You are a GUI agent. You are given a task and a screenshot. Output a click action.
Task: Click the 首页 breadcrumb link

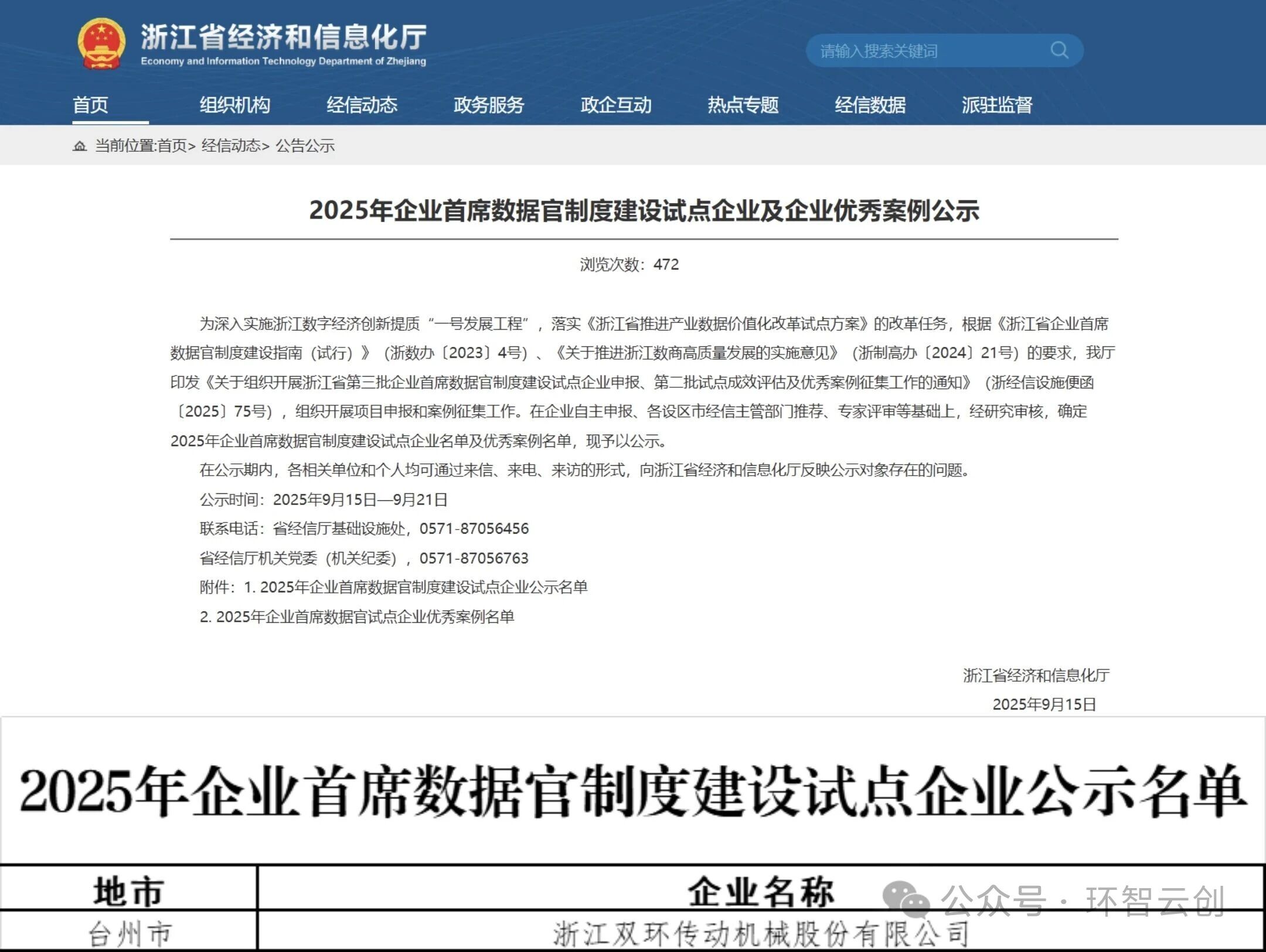[x=172, y=146]
